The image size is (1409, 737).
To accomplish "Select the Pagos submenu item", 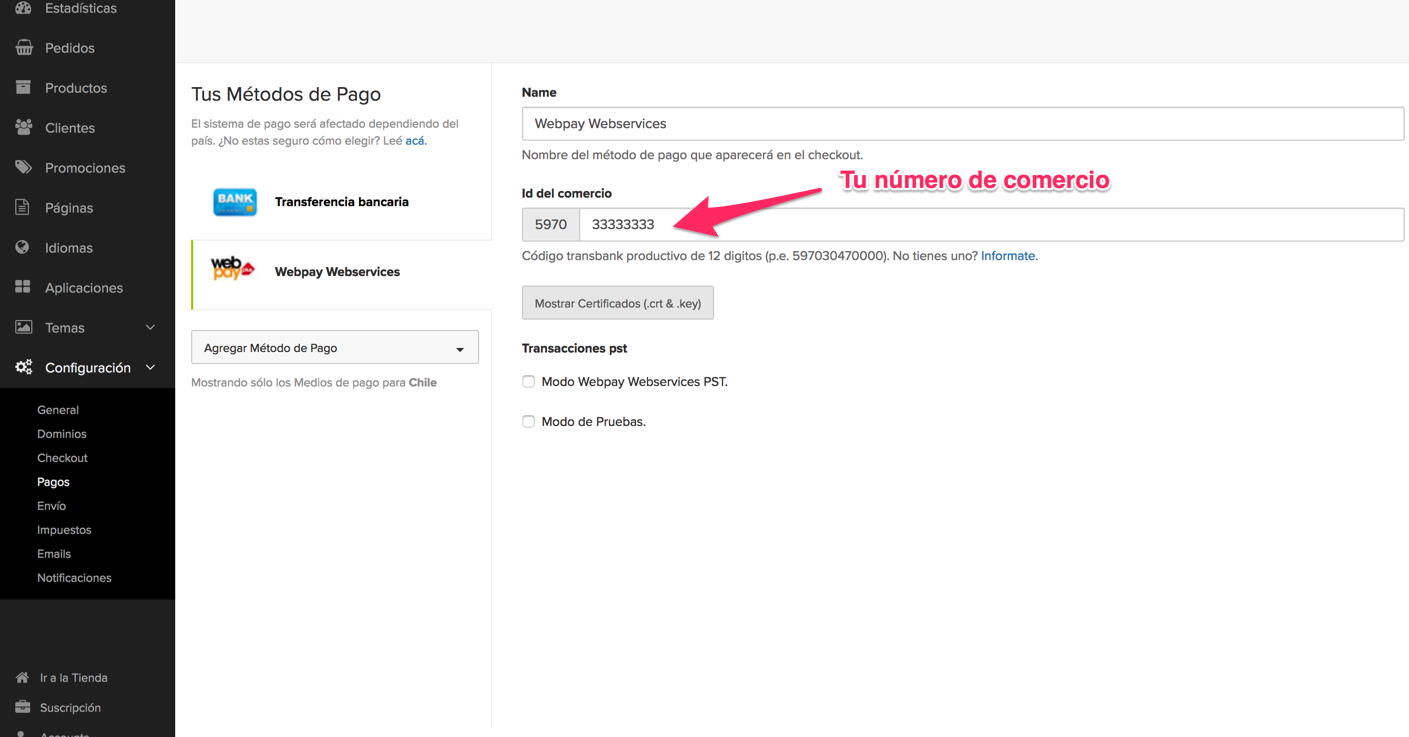I will [x=53, y=482].
